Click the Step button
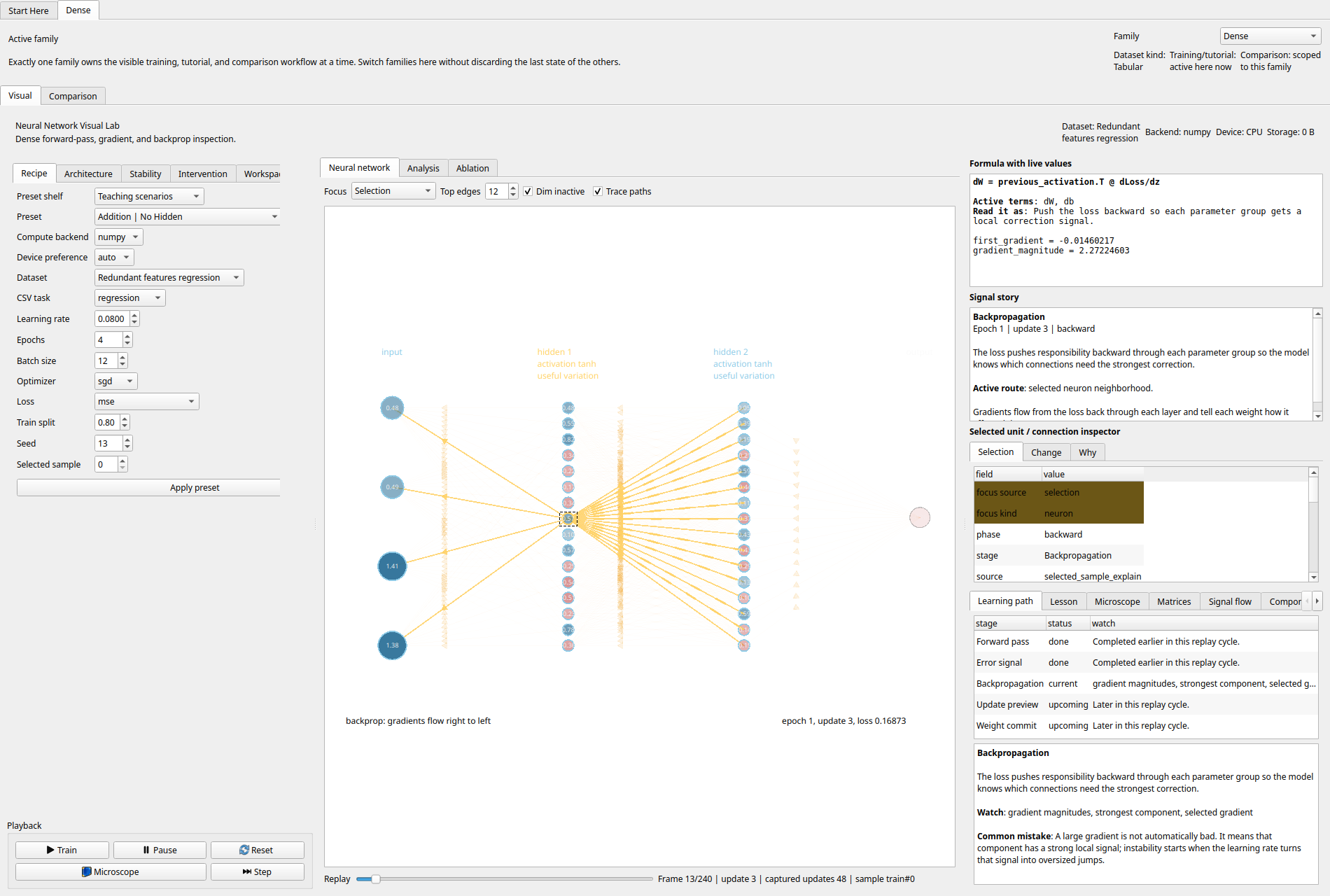The image size is (1330, 896). [x=257, y=871]
